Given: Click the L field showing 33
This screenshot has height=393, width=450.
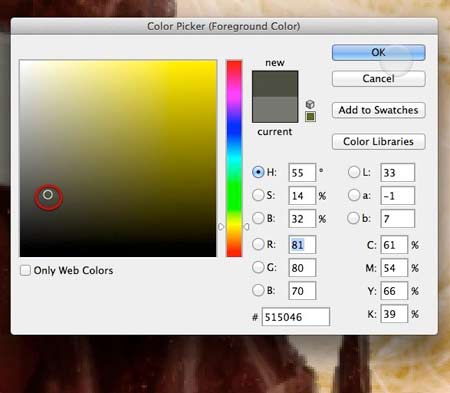Looking at the screenshot, I should pyautogui.click(x=398, y=172).
